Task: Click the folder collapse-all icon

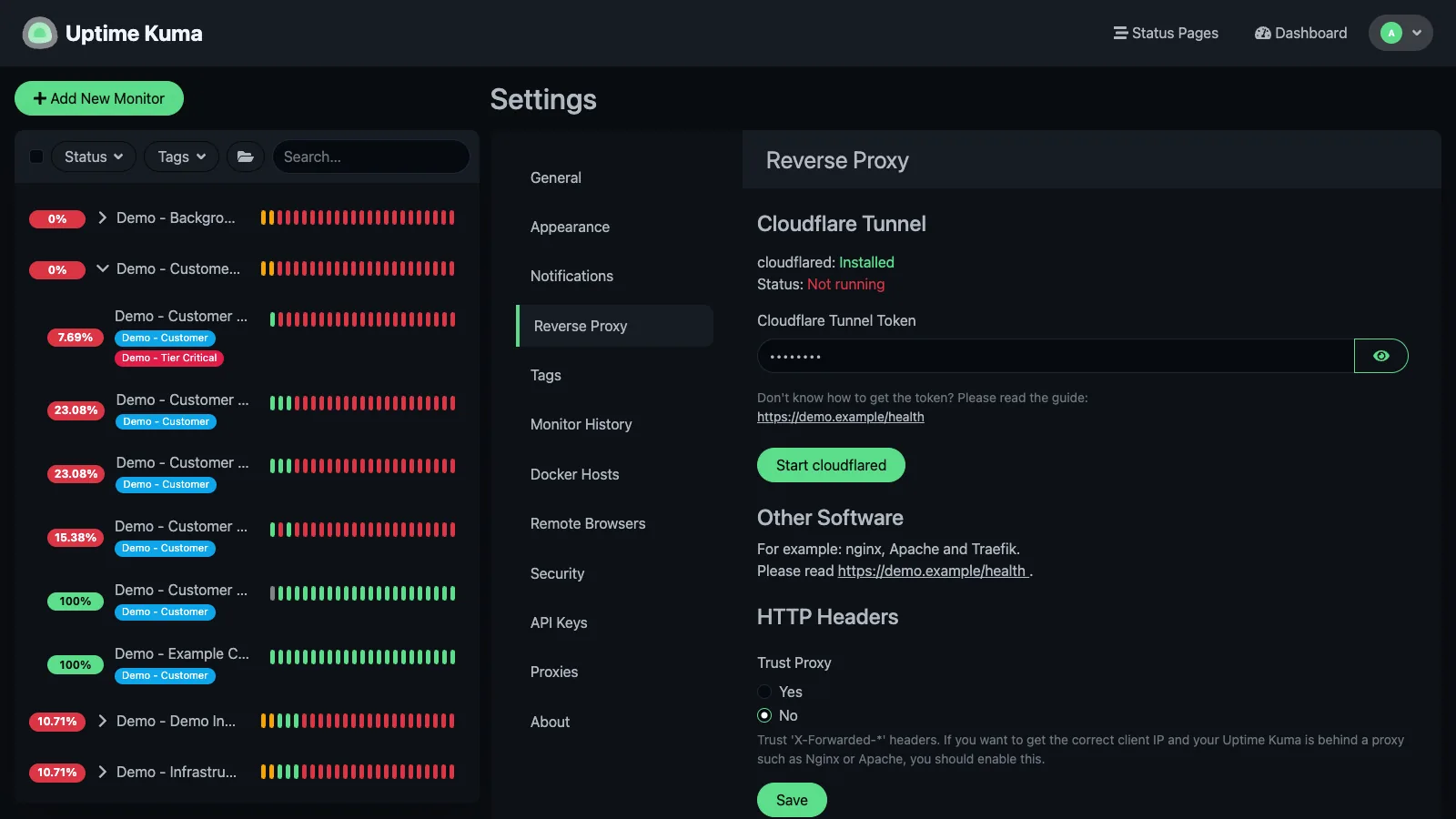Action: [x=246, y=157]
